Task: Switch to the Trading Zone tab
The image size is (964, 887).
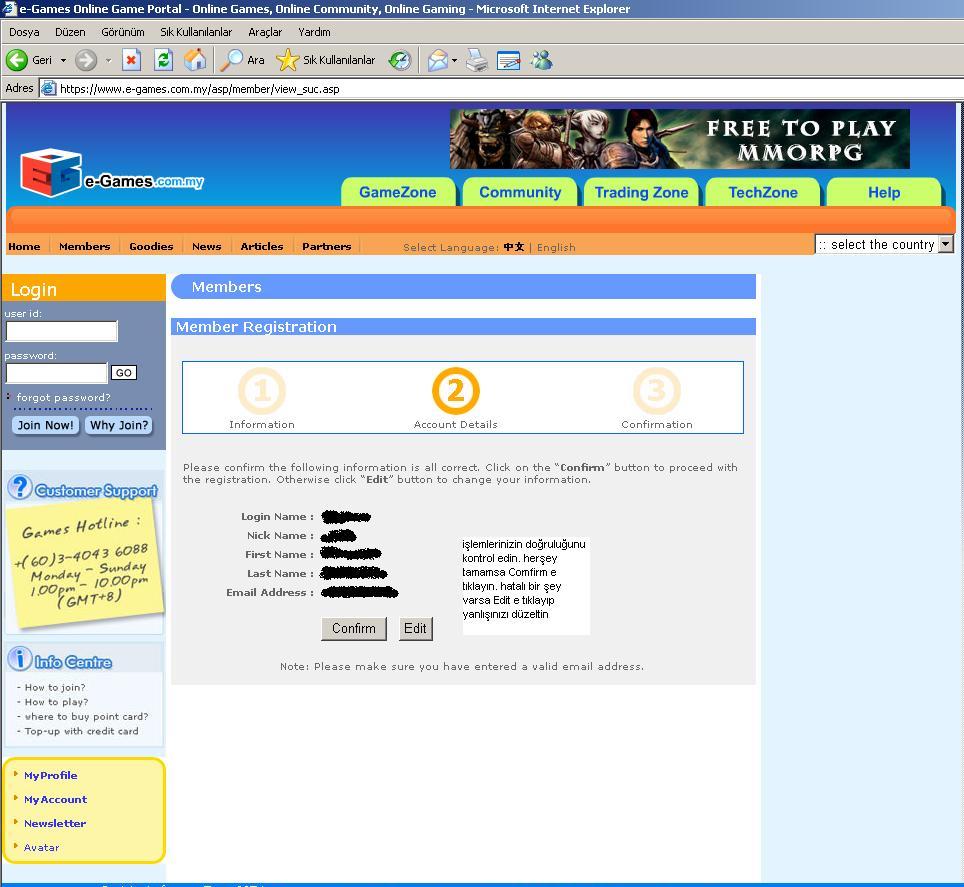Action: [x=641, y=192]
